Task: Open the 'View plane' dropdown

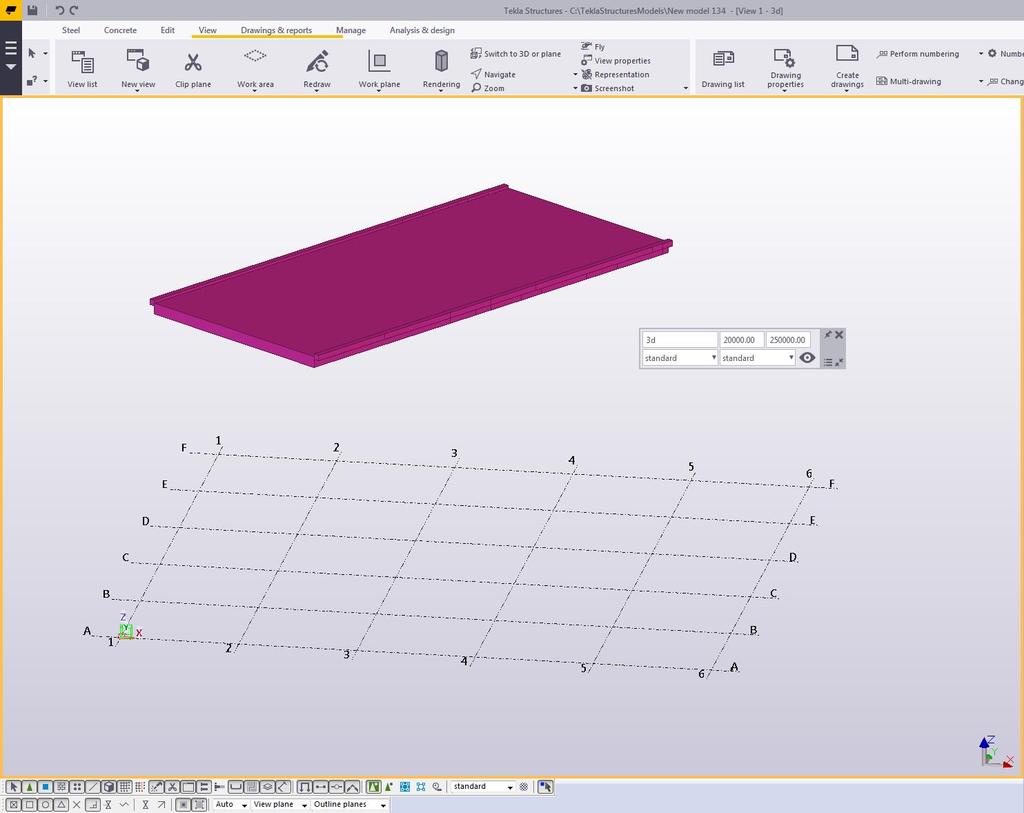Action: 280,805
